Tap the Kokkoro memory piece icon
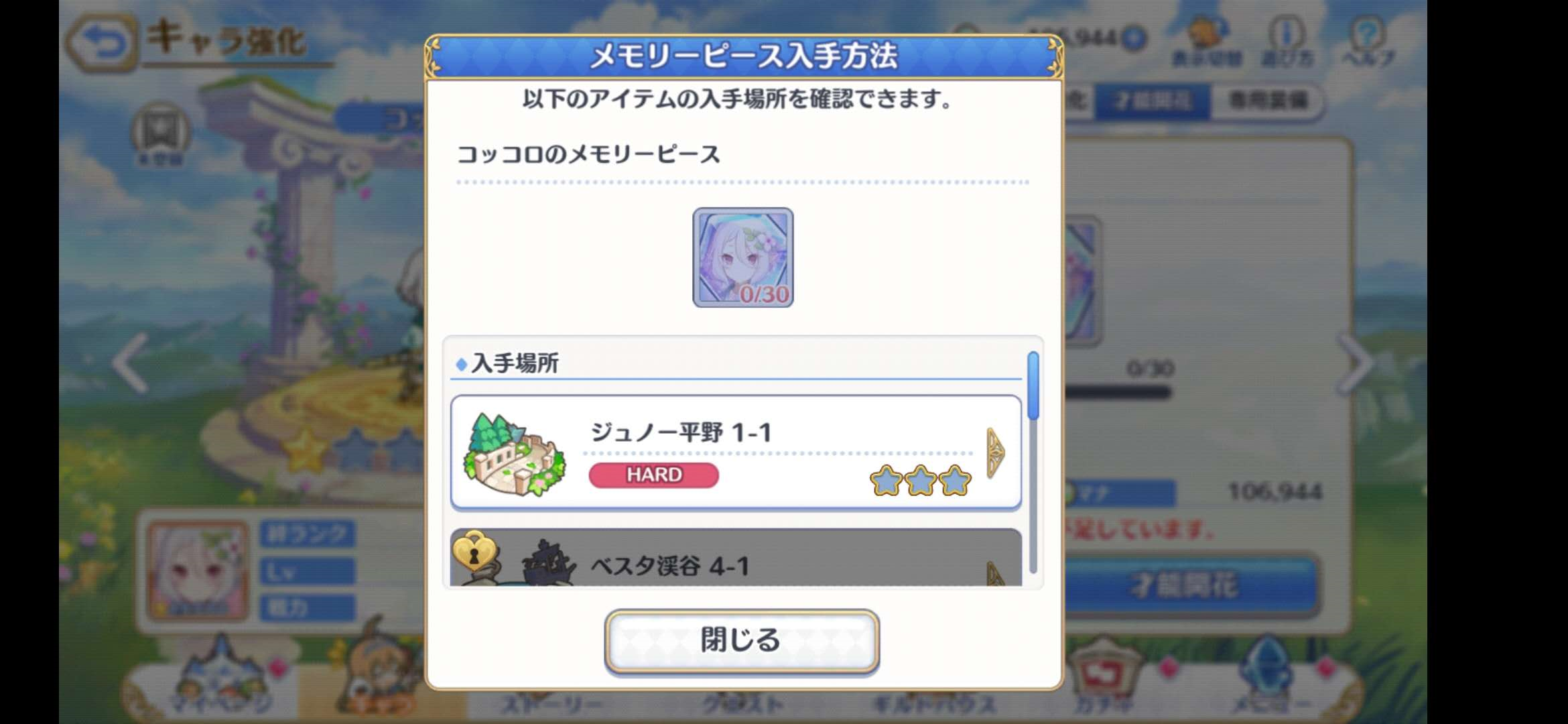Screen dimensions: 1568x724 pos(742,257)
